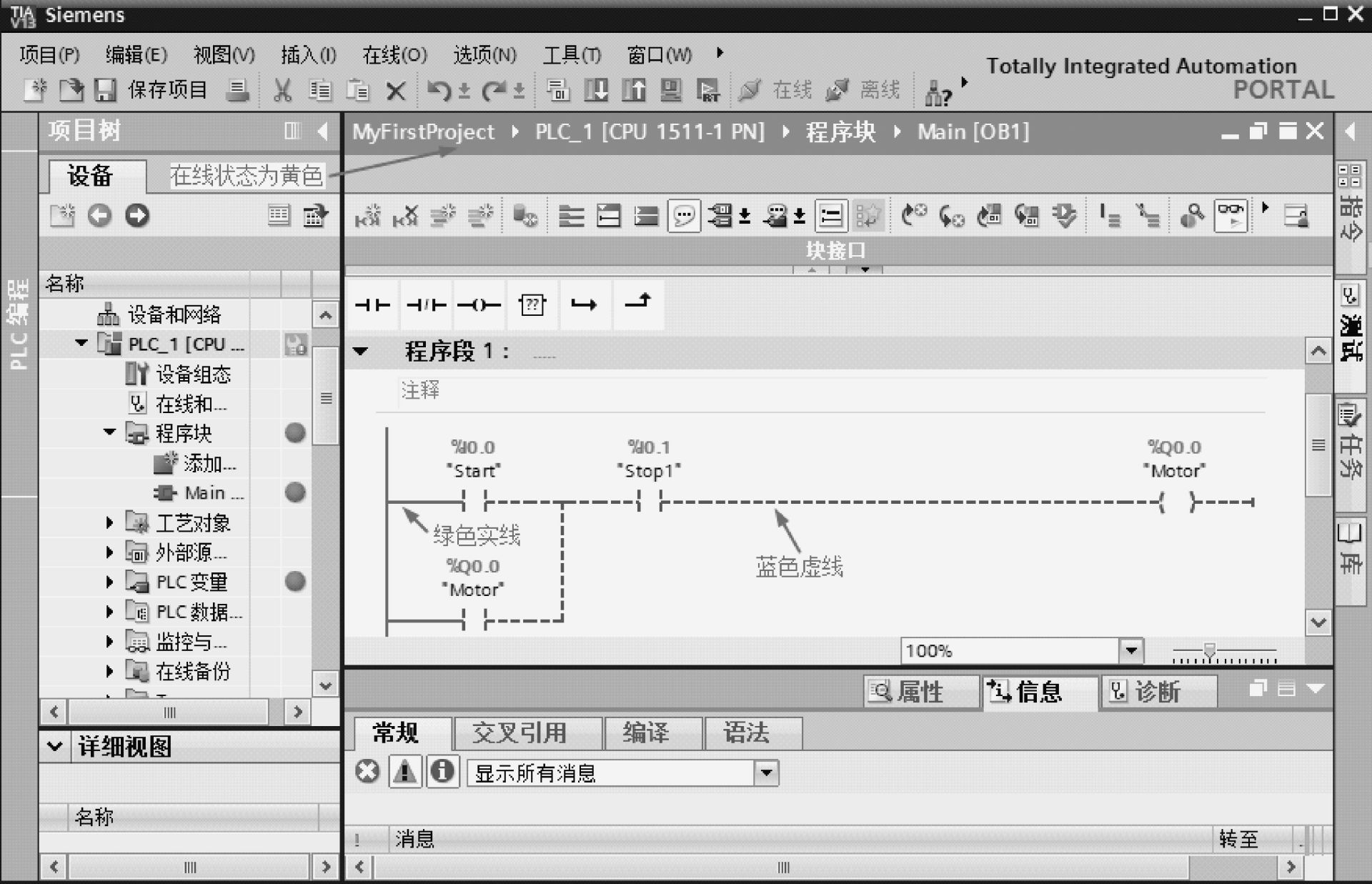Click the 离线 go offline button
This screenshot has height=884, width=1372.
[x=863, y=90]
